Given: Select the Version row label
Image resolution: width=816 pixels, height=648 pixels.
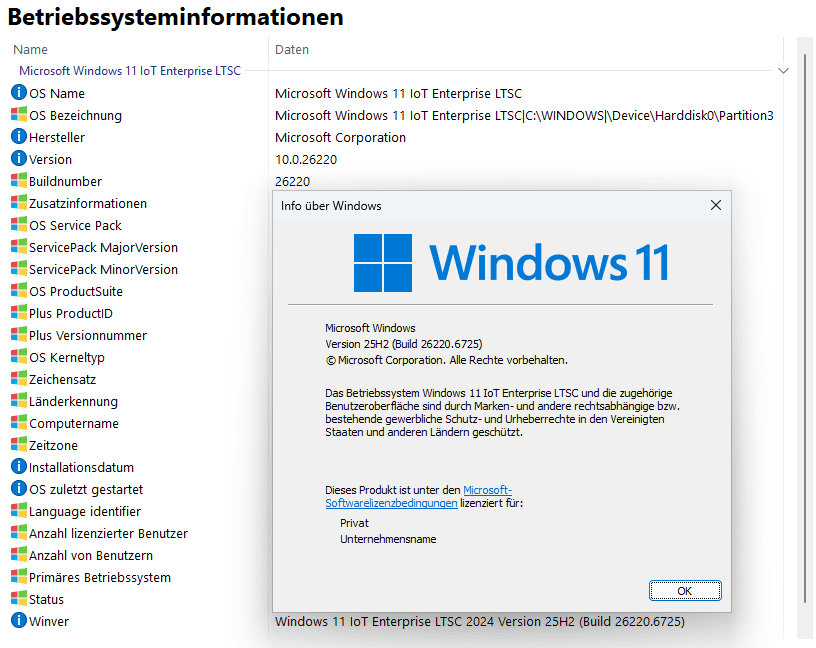Looking at the screenshot, I should click(50, 159).
